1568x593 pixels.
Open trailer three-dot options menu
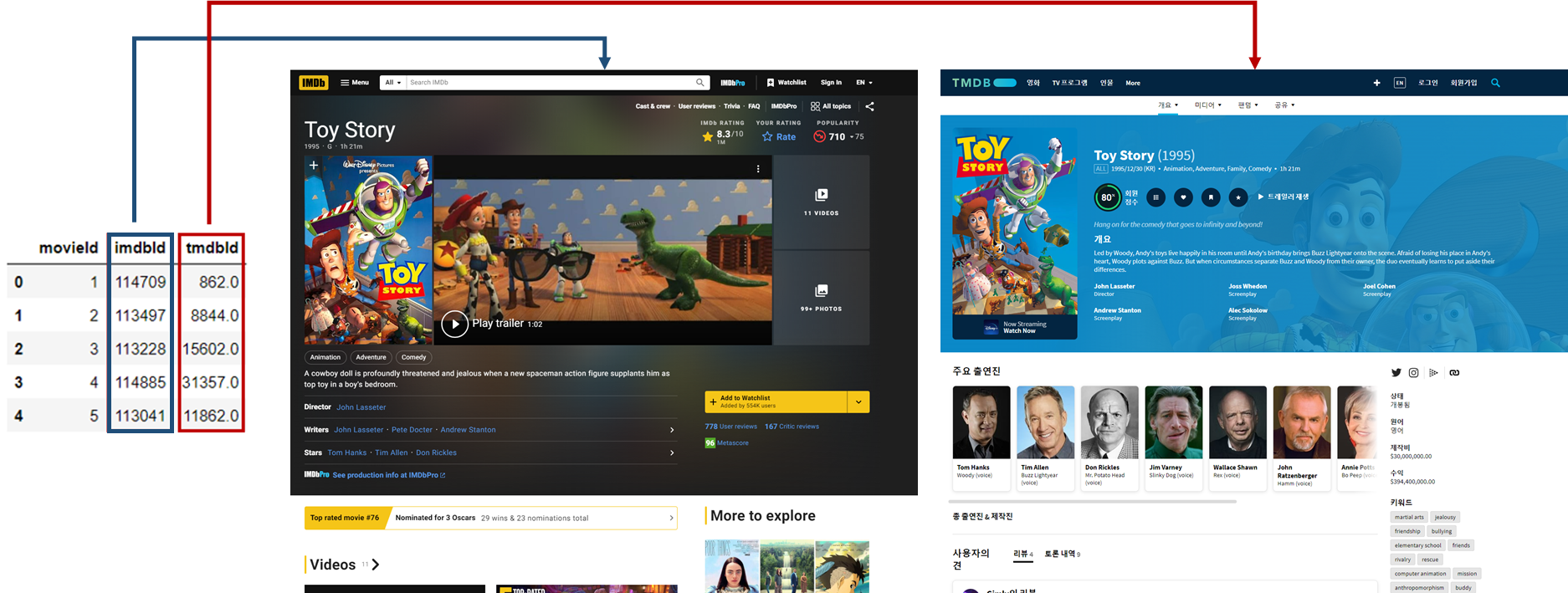[x=758, y=169]
